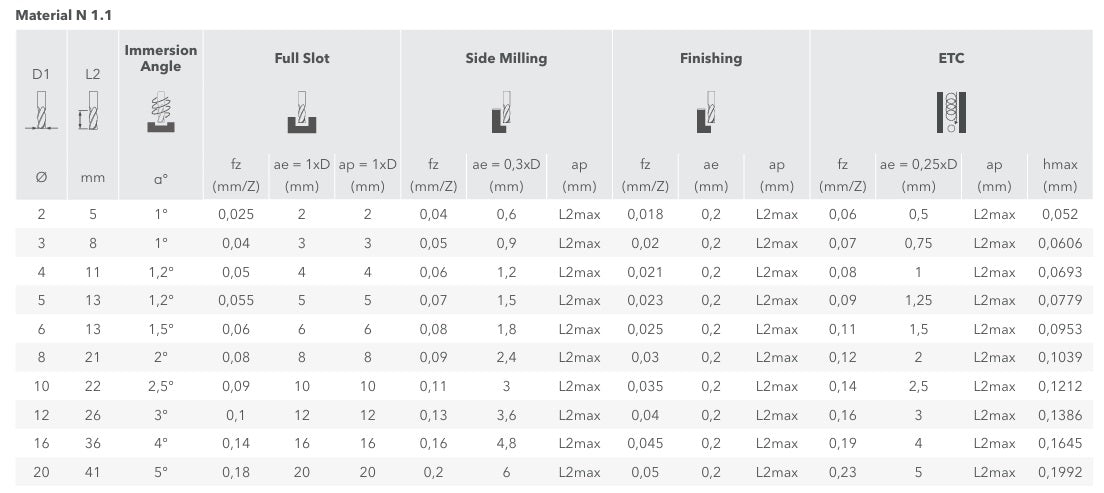Click the Full Slot column header
Image resolution: width=1104 pixels, height=493 pixels.
click(301, 58)
